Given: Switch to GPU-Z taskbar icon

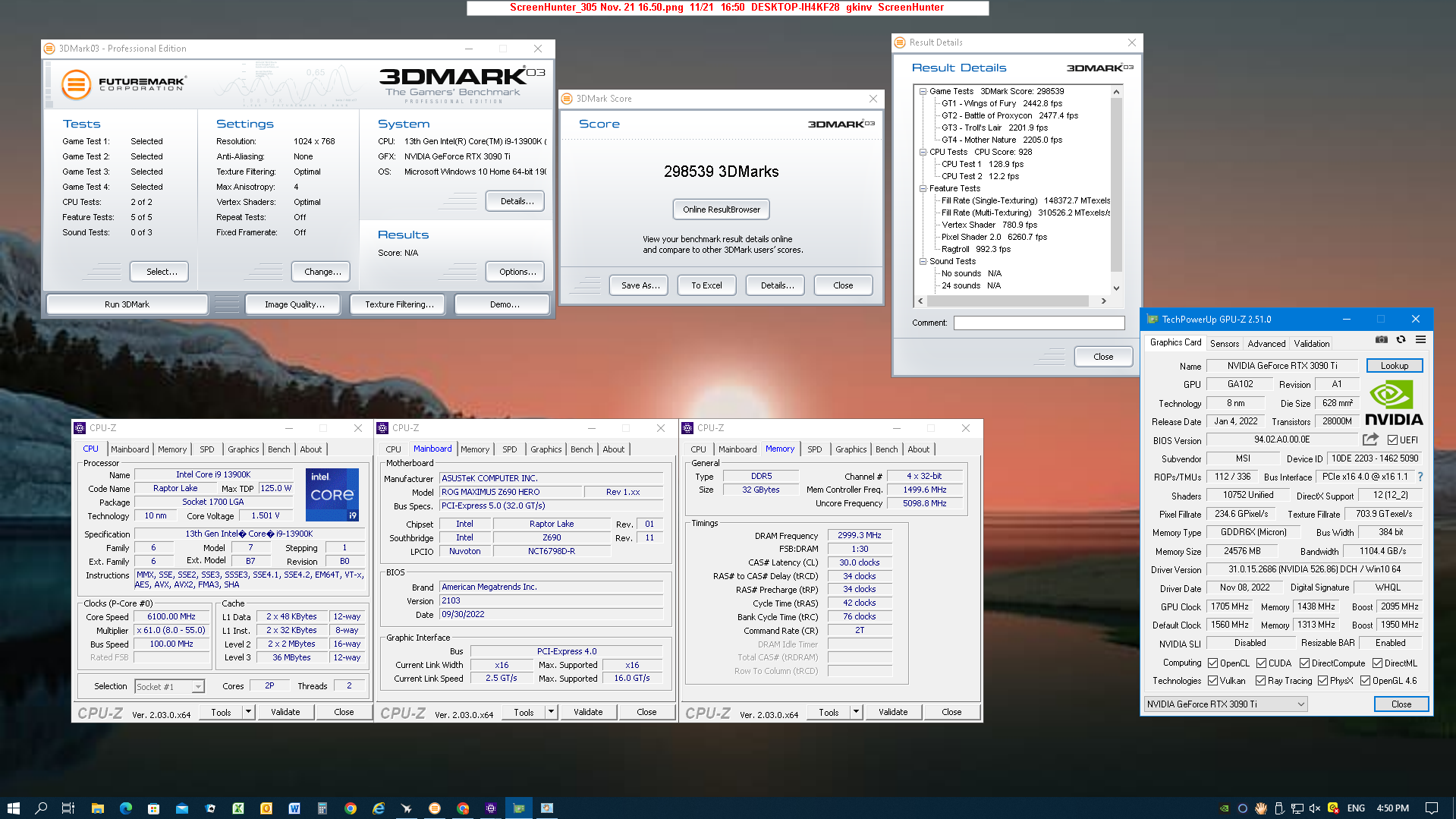Looking at the screenshot, I should pos(519,808).
